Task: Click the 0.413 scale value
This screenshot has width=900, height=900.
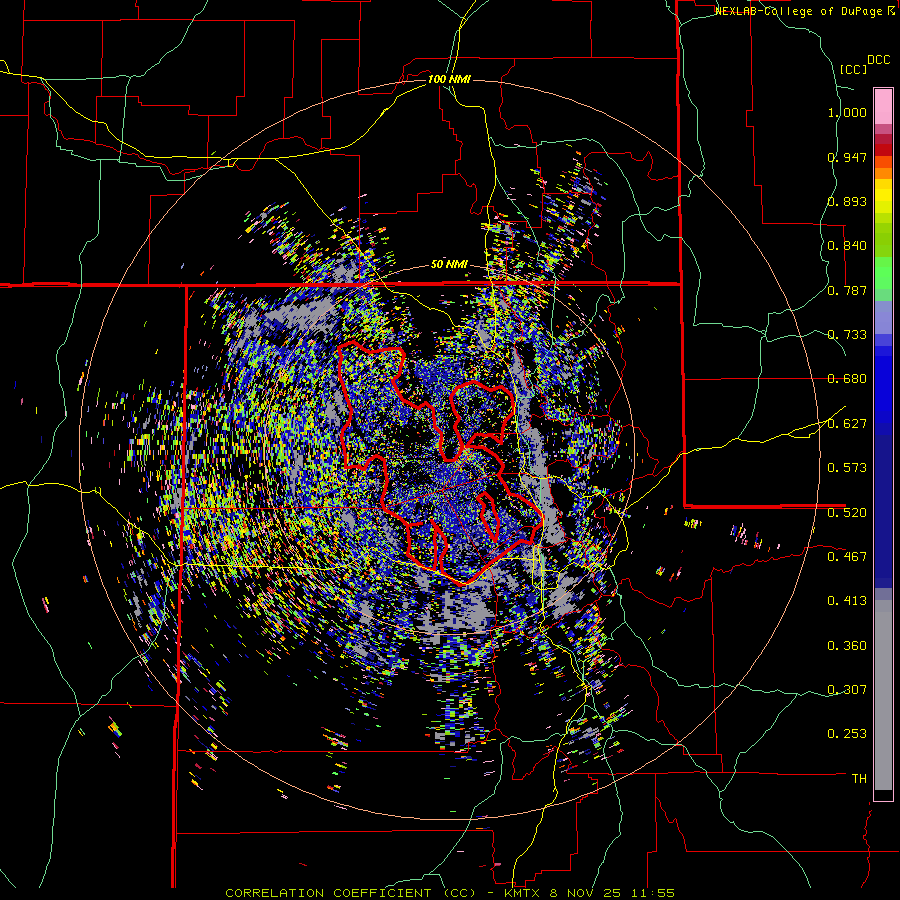Action: coord(847,601)
